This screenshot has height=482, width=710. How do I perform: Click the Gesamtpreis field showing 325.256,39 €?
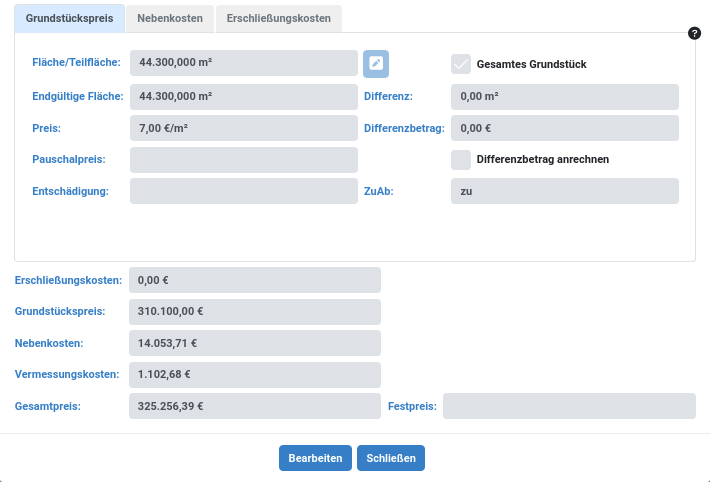pyautogui.click(x=255, y=407)
